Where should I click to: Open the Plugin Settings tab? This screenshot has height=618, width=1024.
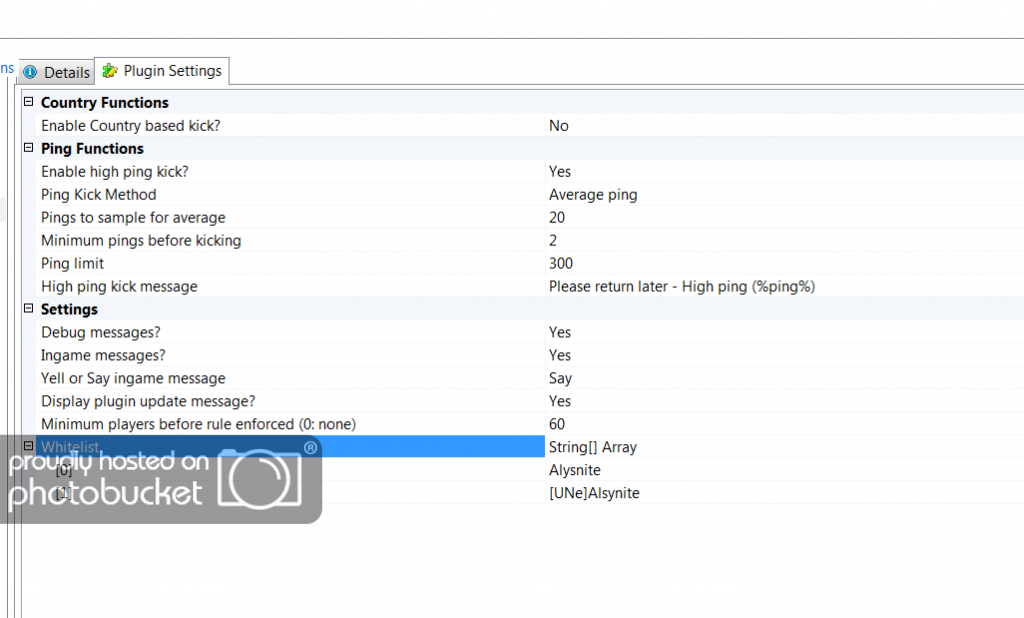172,71
